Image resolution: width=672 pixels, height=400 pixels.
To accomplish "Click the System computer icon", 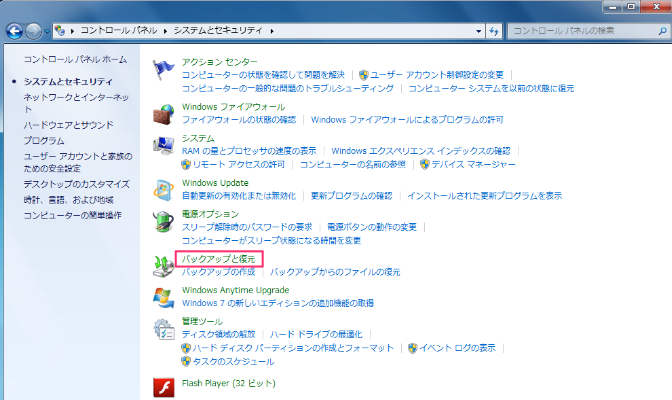I will [x=164, y=146].
